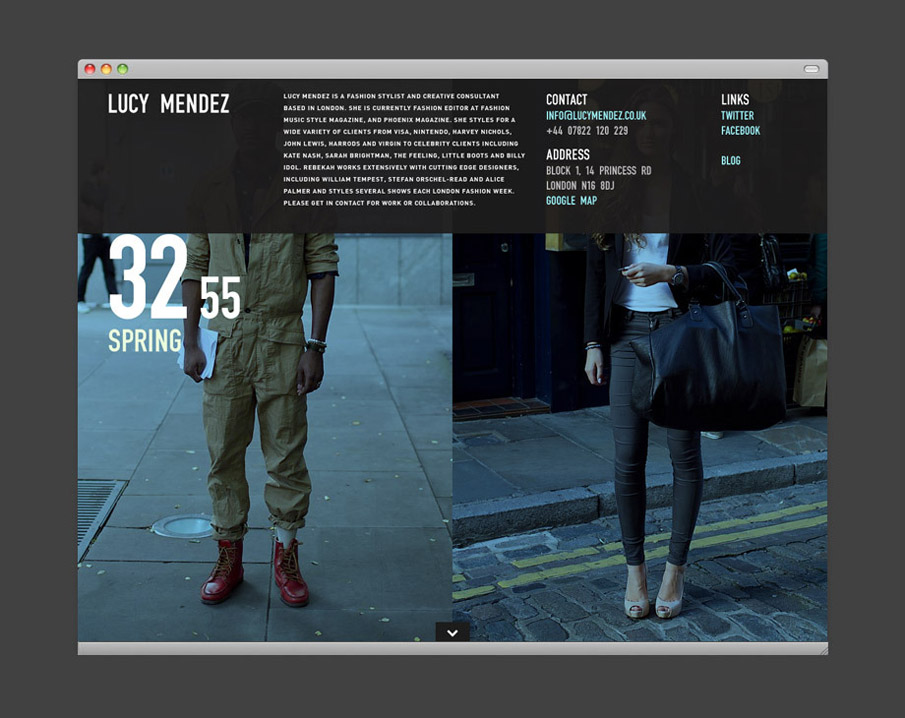The image size is (905, 718).
Task: Click the SPRING season label
Action: pos(145,341)
